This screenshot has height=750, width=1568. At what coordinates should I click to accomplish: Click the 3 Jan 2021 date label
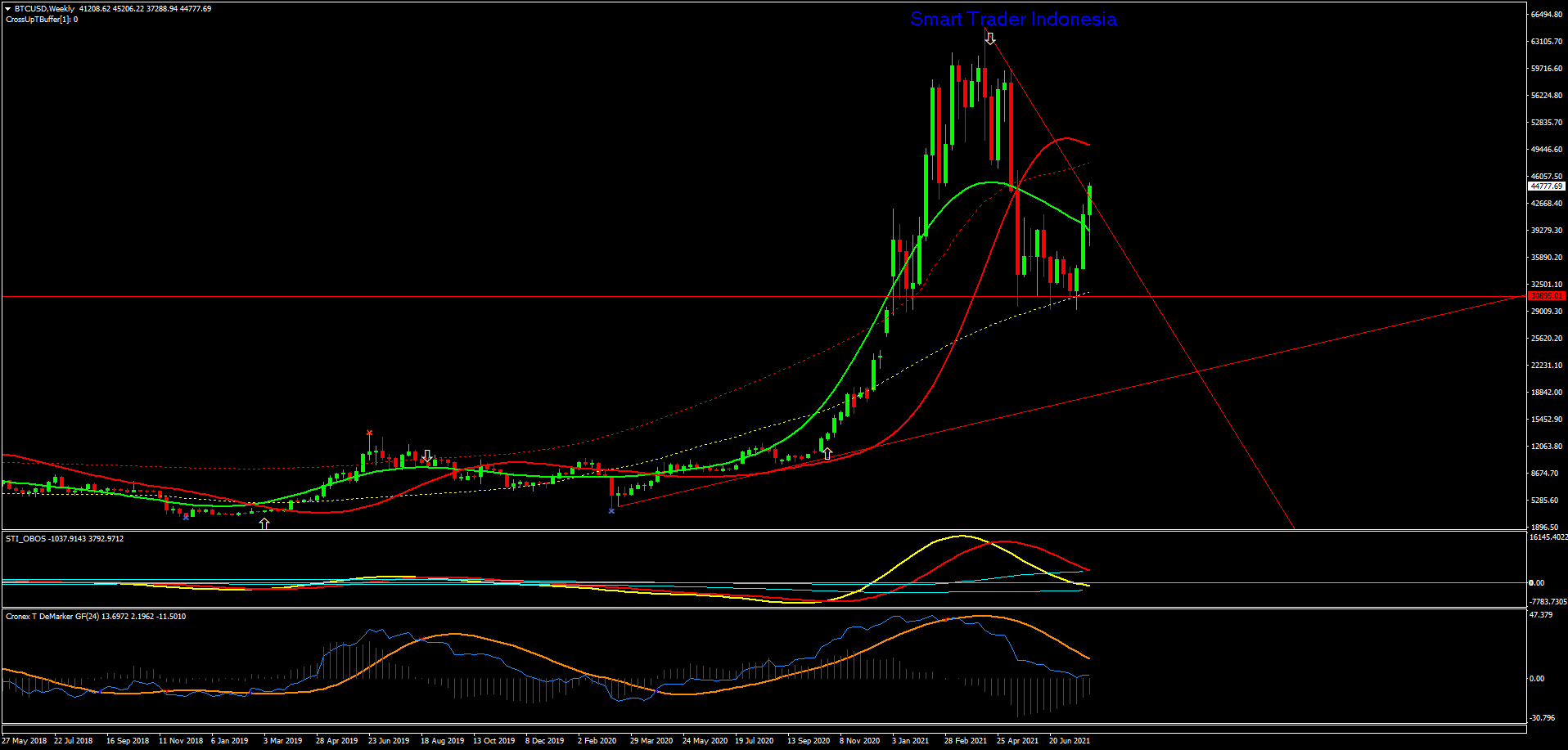coord(910,741)
